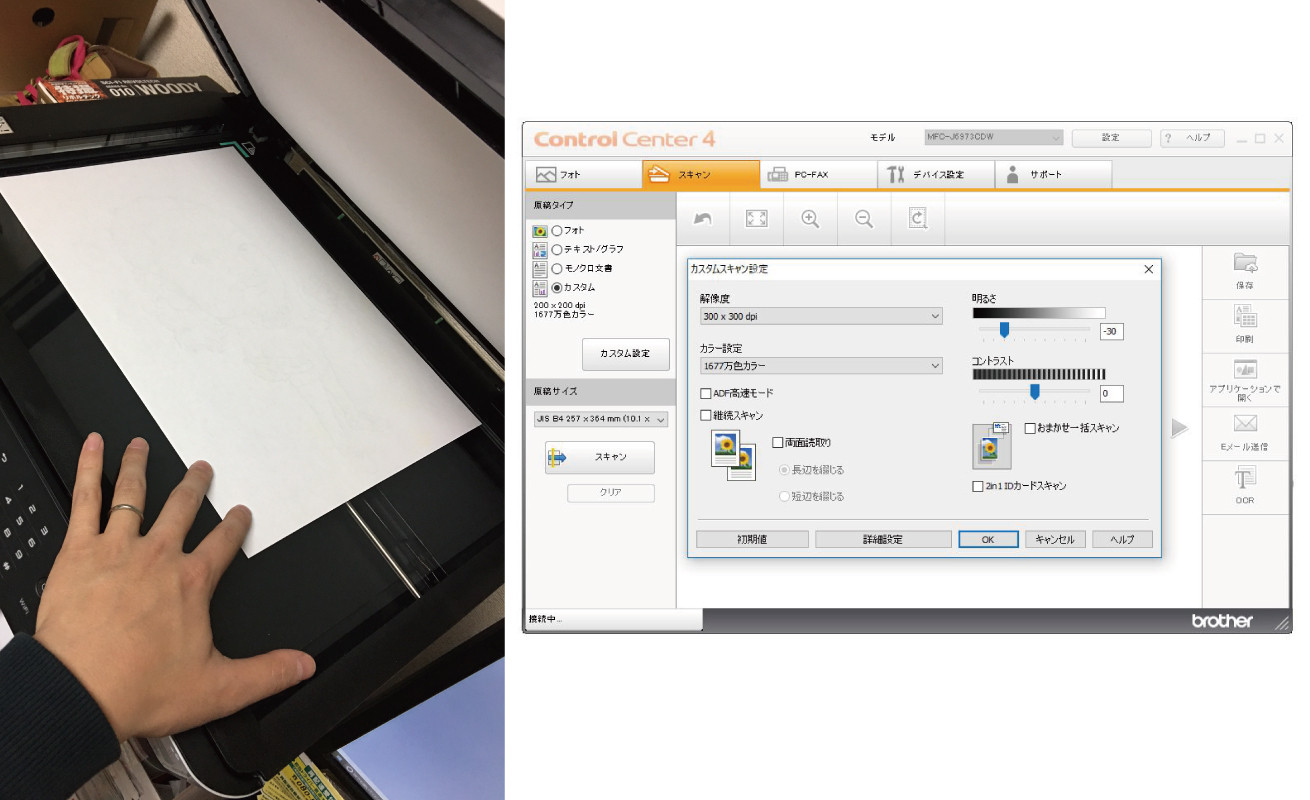
Task: Click the rotate/crop icon in the toolbar
Action: click(918, 219)
